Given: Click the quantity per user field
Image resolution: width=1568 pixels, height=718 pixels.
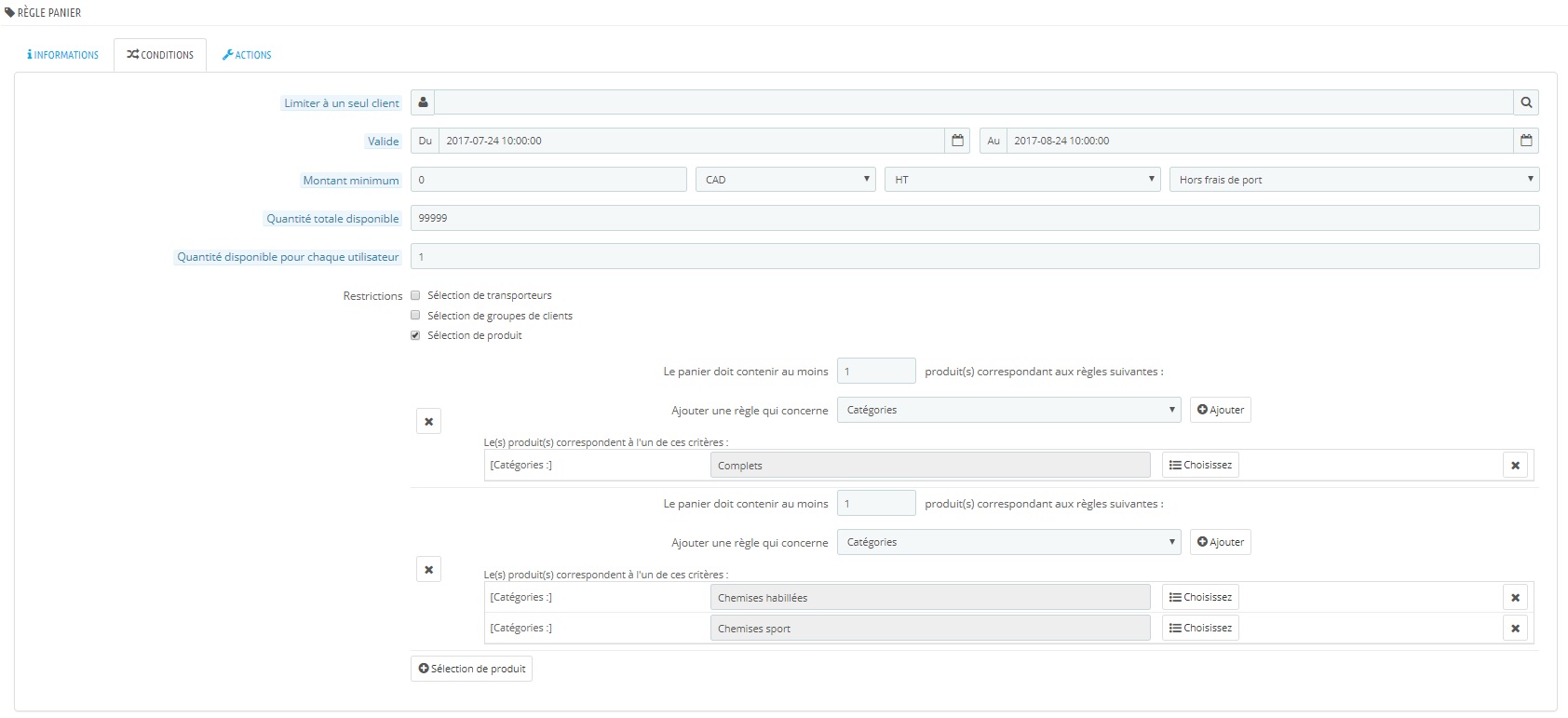Looking at the screenshot, I should pos(975,256).
